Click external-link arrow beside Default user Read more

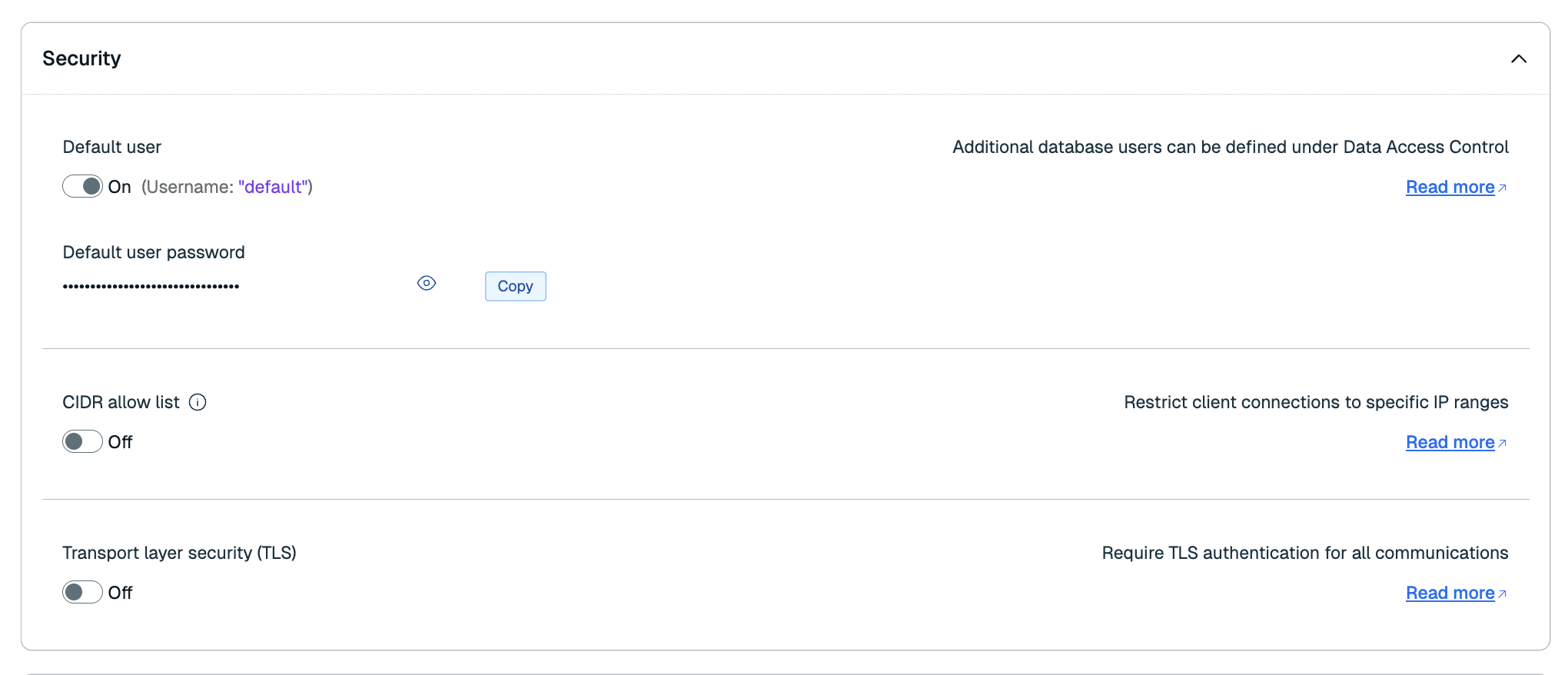coord(1503,188)
